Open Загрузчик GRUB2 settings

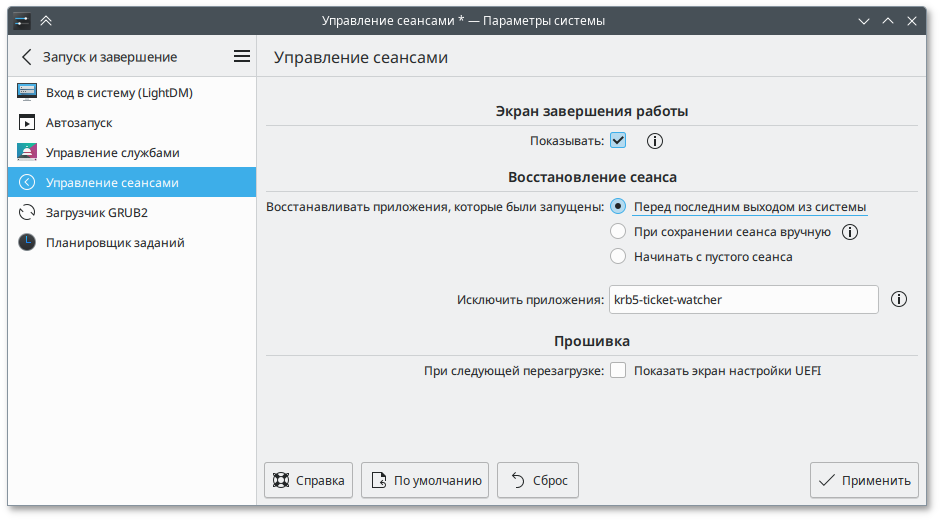click(132, 212)
